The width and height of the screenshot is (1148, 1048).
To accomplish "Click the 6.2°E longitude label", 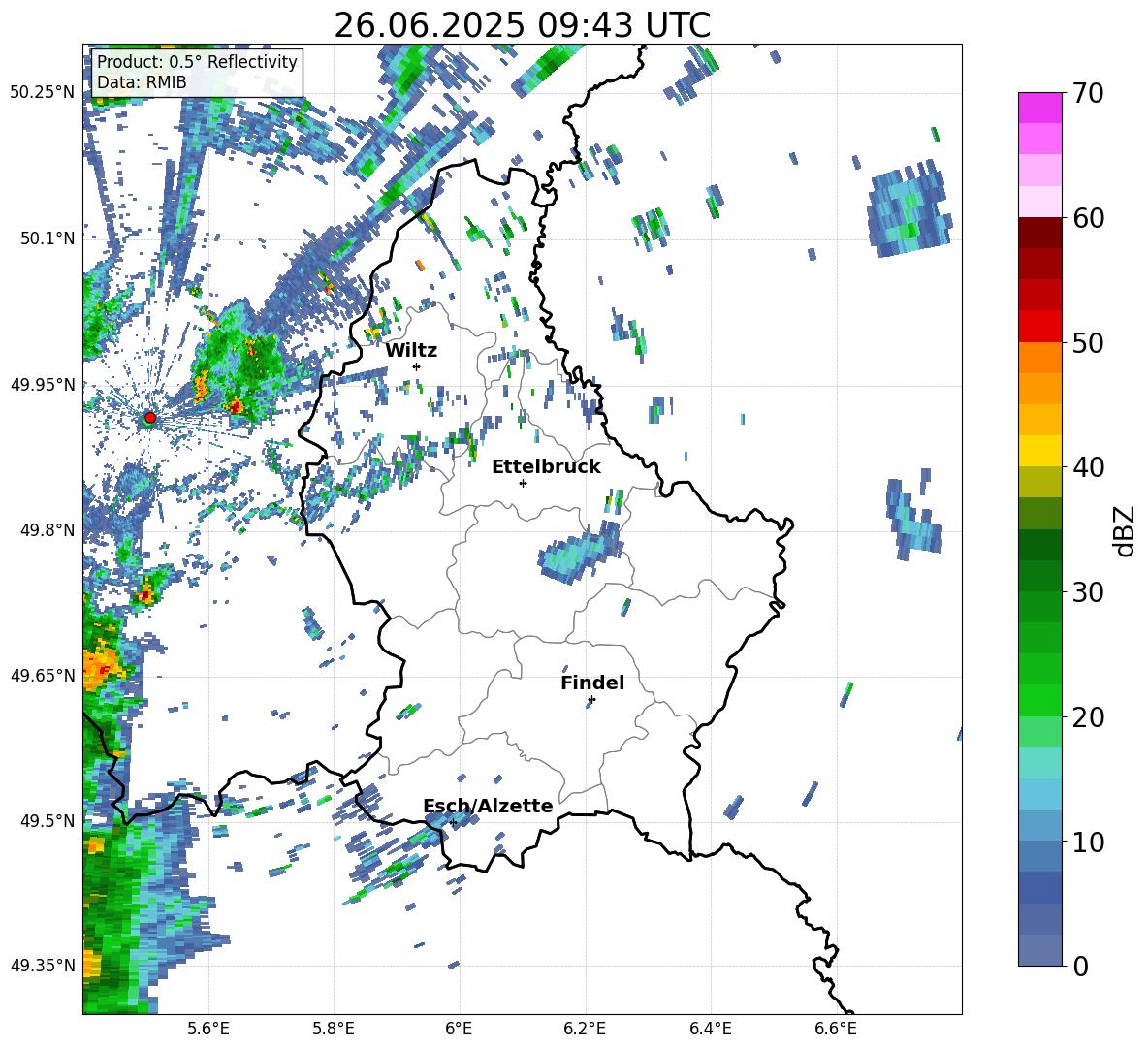I will [585, 1029].
